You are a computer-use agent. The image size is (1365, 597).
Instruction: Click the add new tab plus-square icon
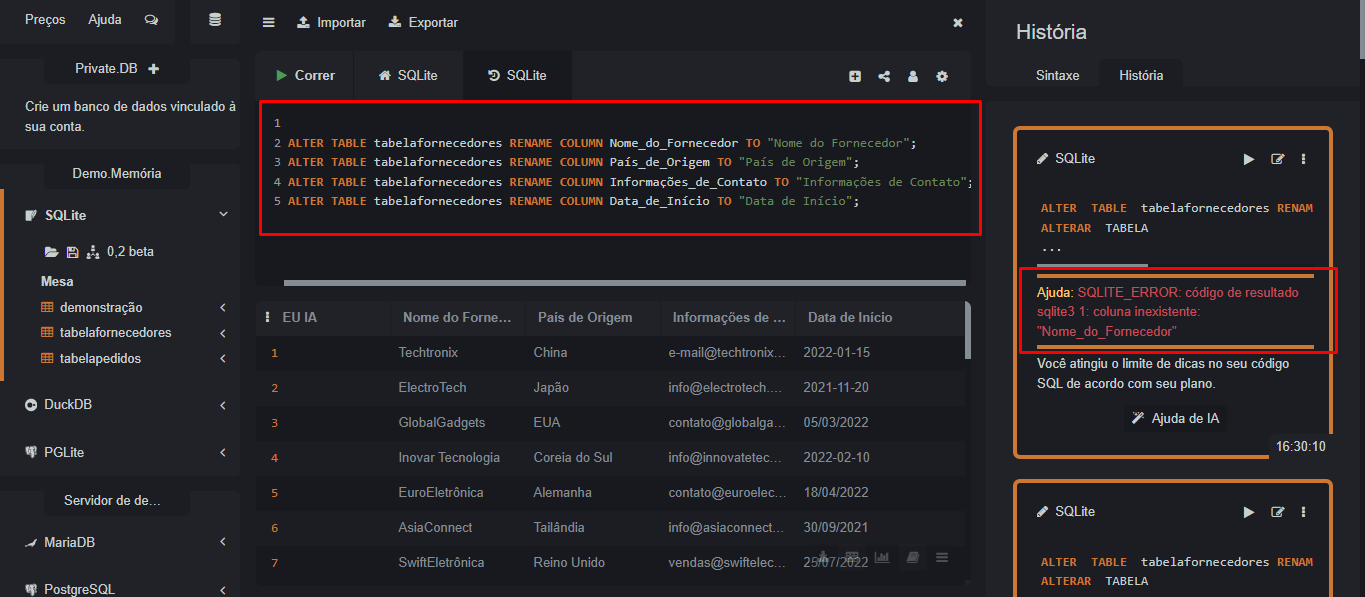pyautogui.click(x=855, y=76)
